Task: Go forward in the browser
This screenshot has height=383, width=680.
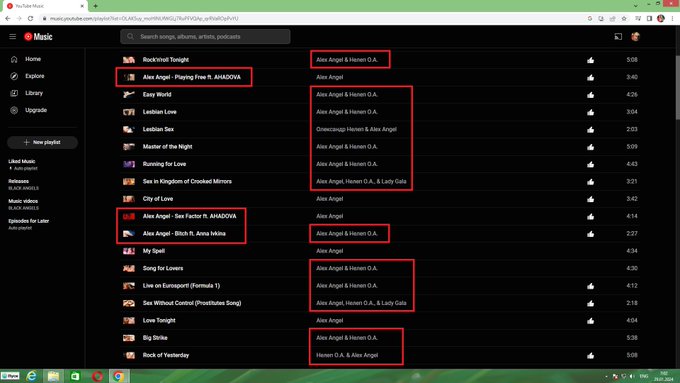Action: click(x=19, y=18)
